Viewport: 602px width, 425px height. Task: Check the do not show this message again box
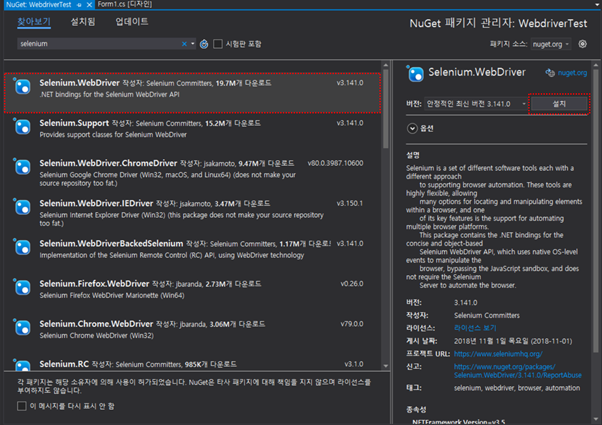tap(22, 406)
